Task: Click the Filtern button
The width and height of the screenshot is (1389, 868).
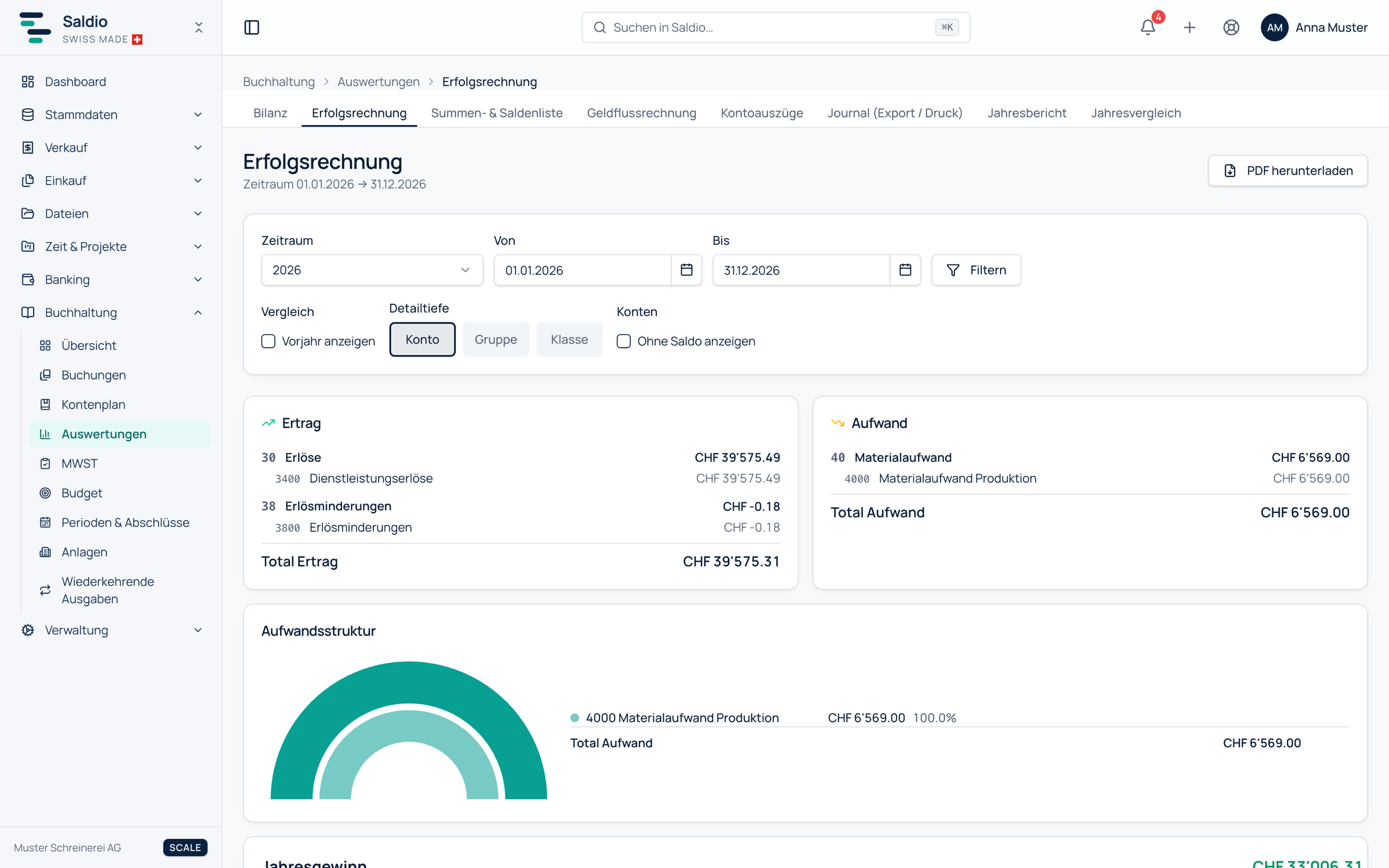Action: tap(976, 270)
